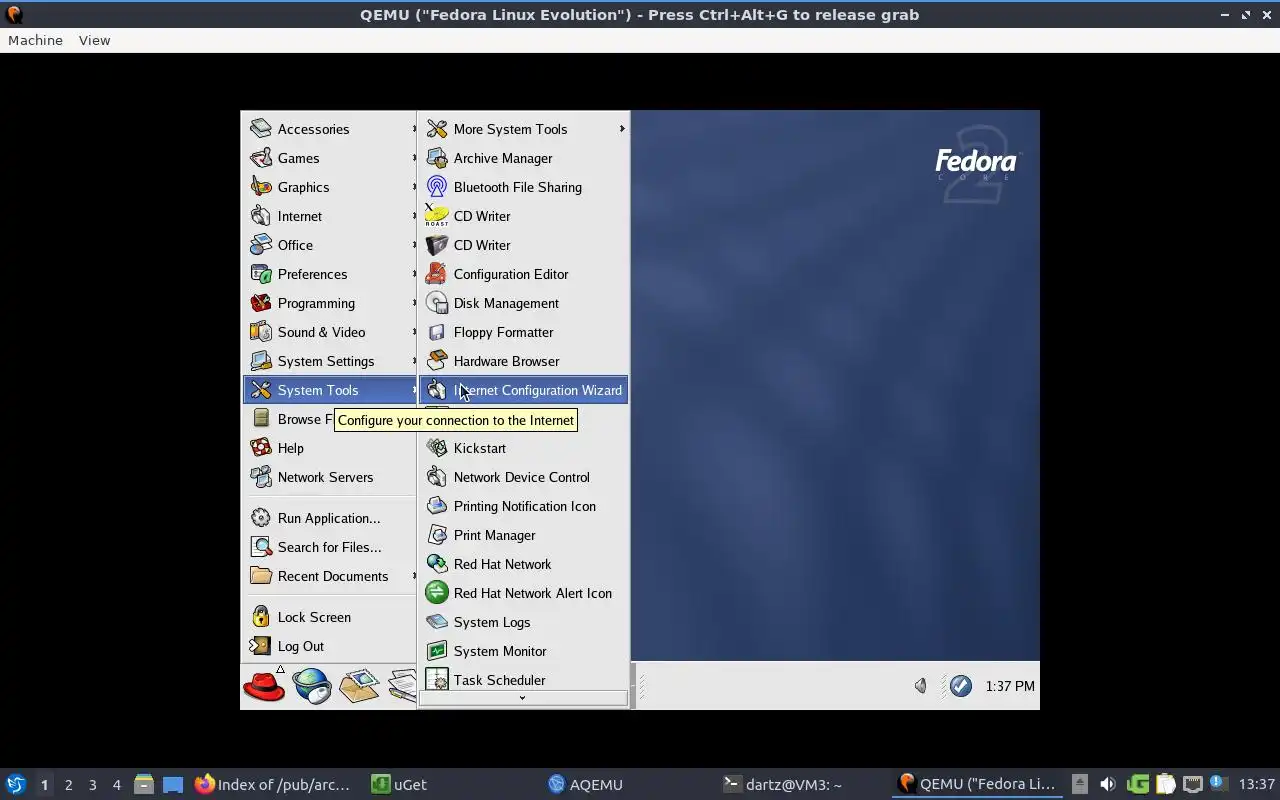Open host start menu icon
This screenshot has height=800, width=1280.
click(x=16, y=784)
